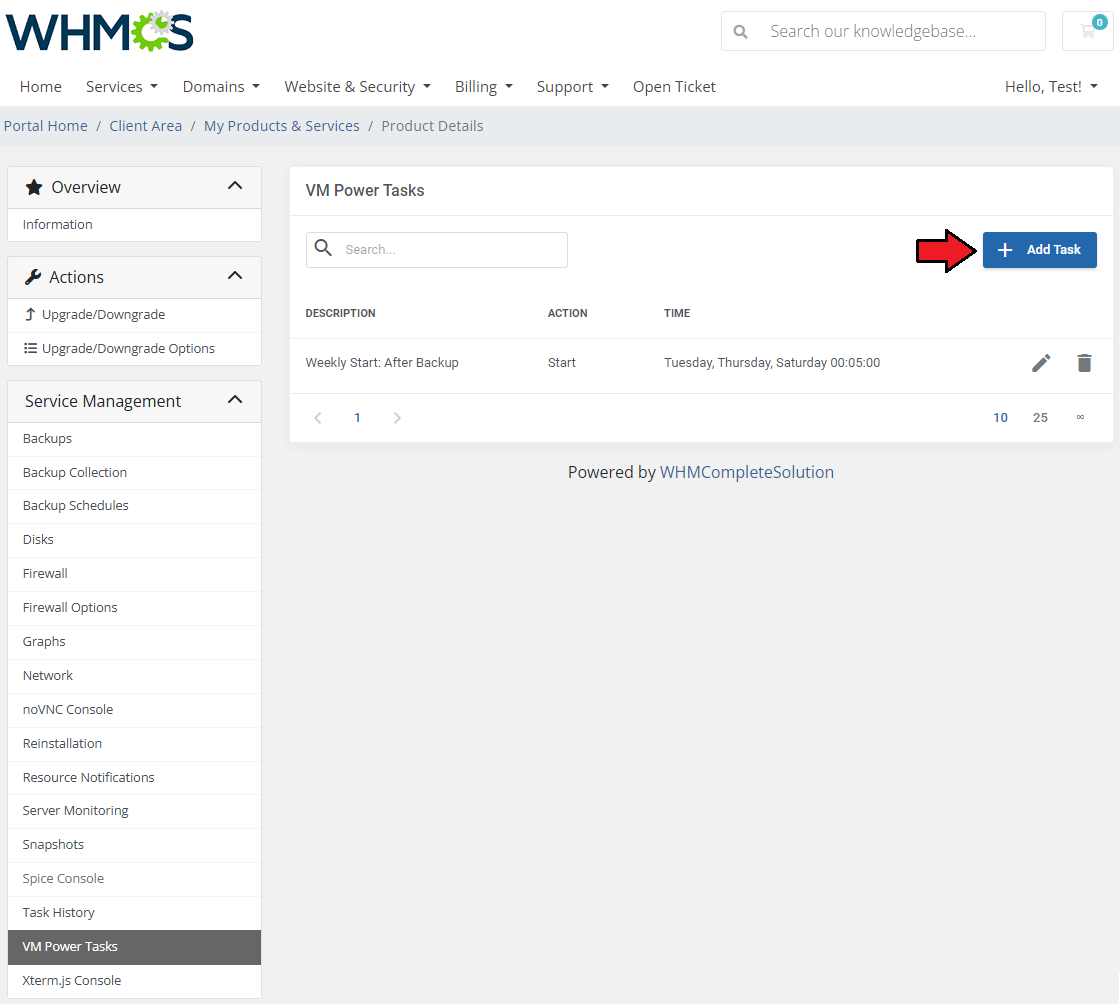Click 'Weekly Start: After Backup' description
This screenshot has width=1120, height=1004.
click(382, 363)
